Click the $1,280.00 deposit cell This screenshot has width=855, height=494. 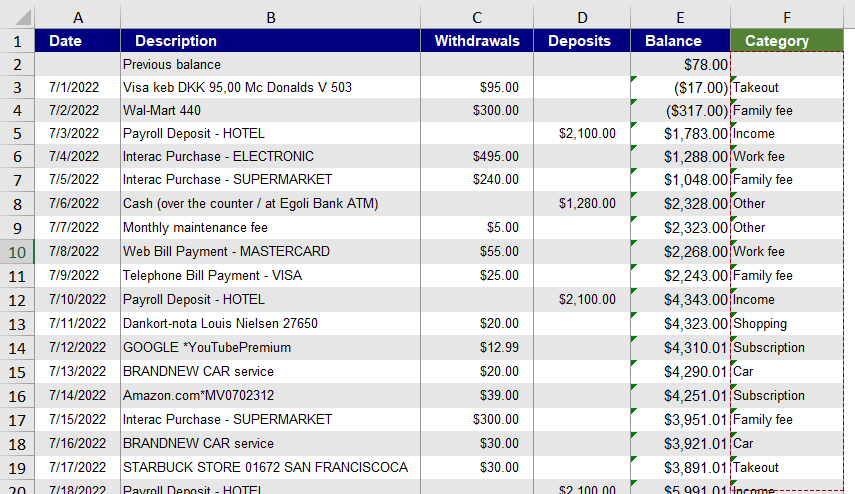581,203
